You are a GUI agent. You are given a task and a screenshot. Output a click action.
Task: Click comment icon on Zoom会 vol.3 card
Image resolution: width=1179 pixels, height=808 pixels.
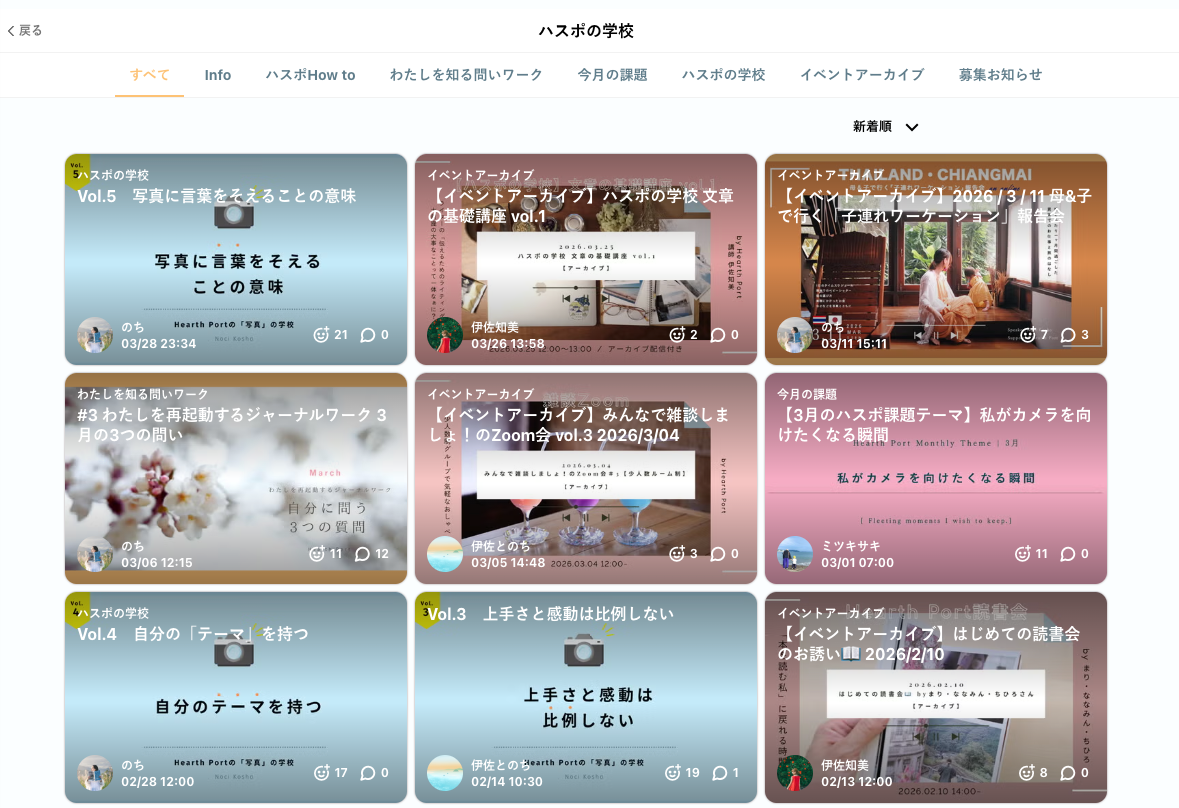[x=718, y=554]
